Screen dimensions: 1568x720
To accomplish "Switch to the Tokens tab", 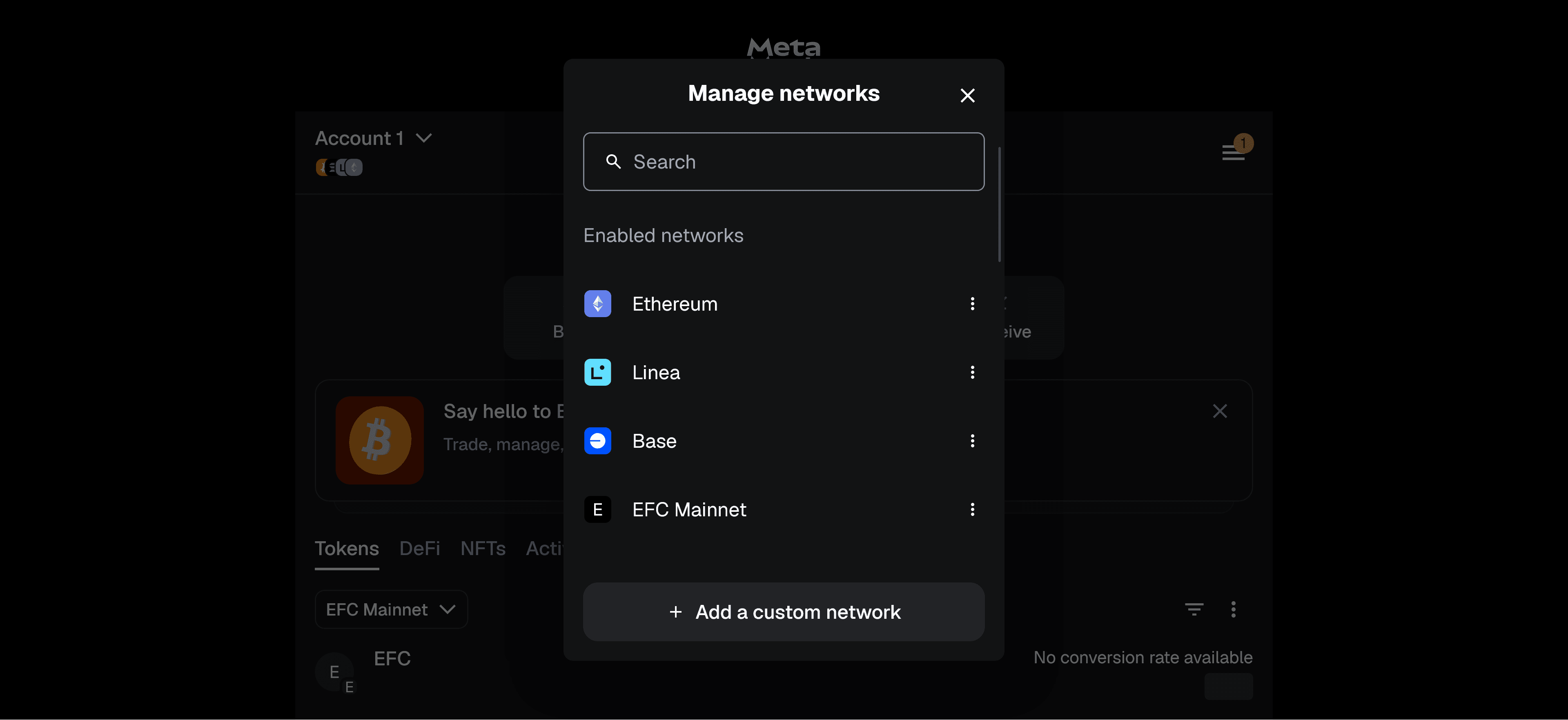I will 346,549.
